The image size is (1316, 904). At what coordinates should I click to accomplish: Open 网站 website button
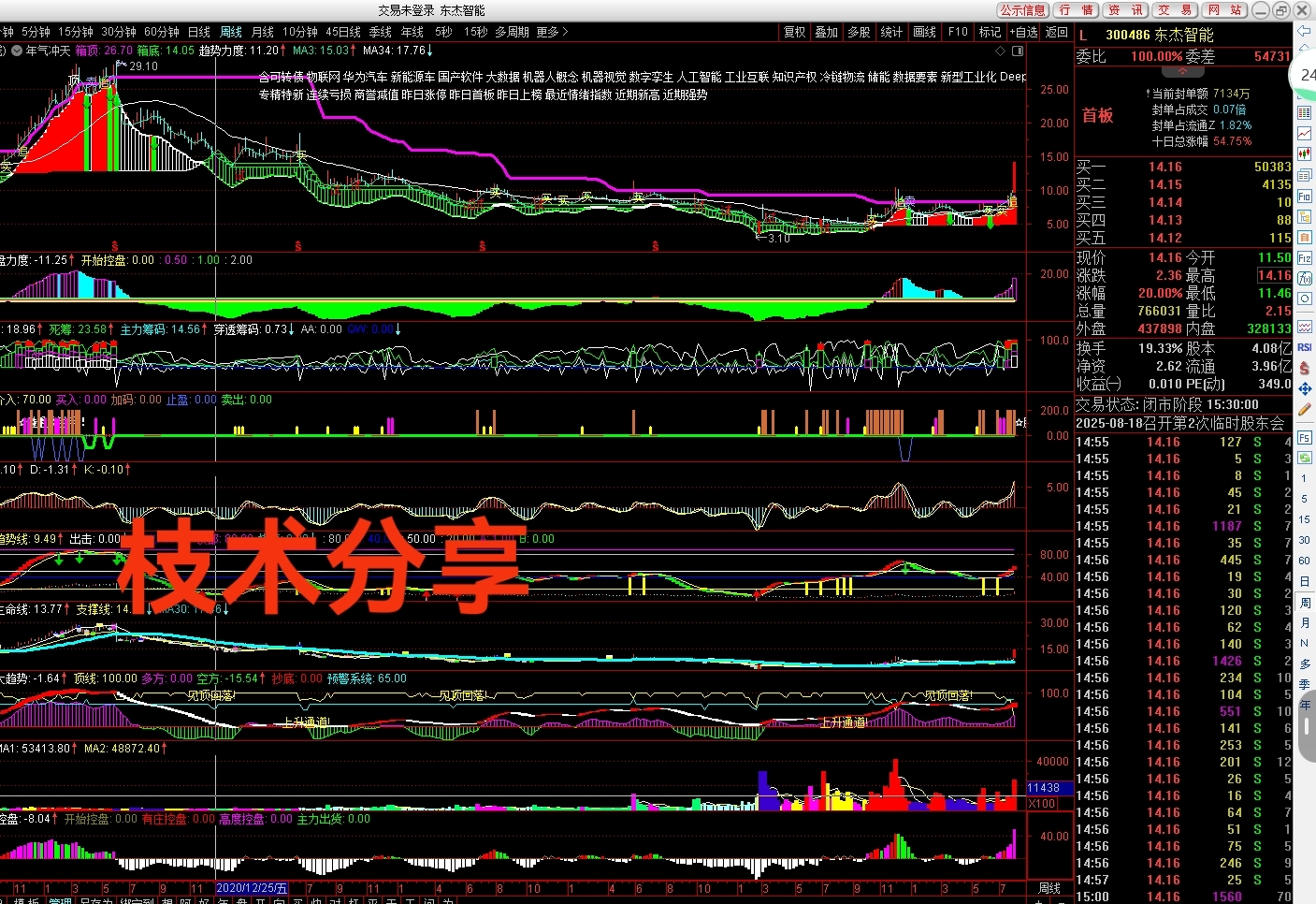coord(1224,10)
